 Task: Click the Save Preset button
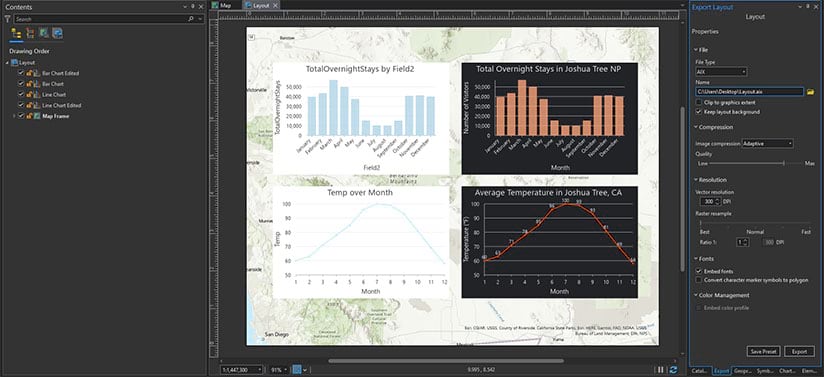[x=763, y=351]
